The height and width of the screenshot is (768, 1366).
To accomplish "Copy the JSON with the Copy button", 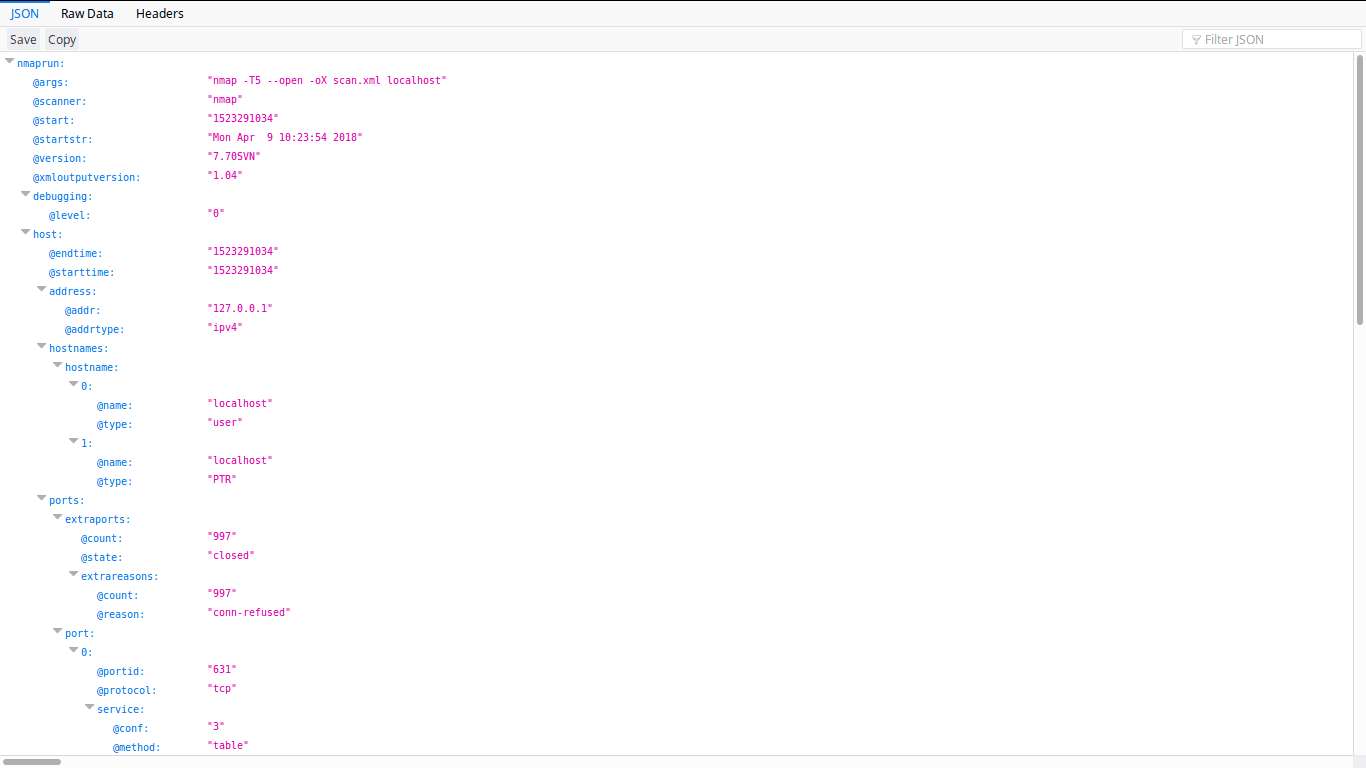I will [x=61, y=39].
